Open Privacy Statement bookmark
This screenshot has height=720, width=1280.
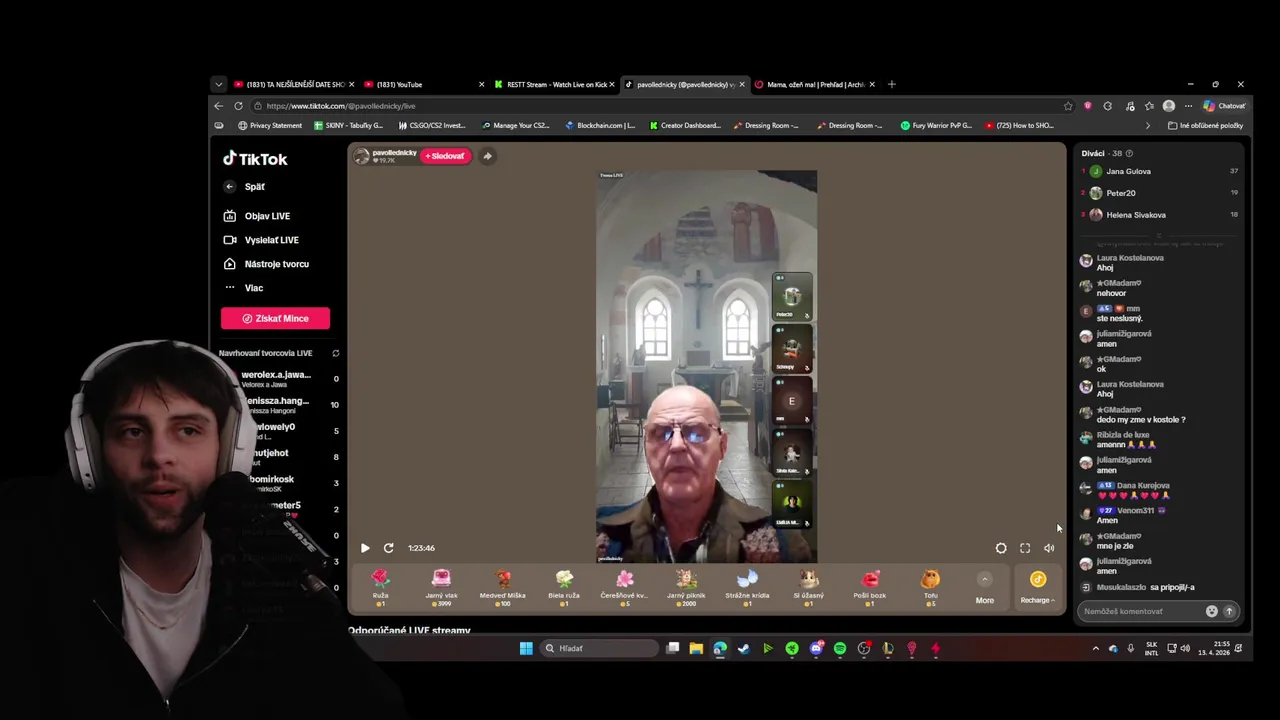[269, 126]
